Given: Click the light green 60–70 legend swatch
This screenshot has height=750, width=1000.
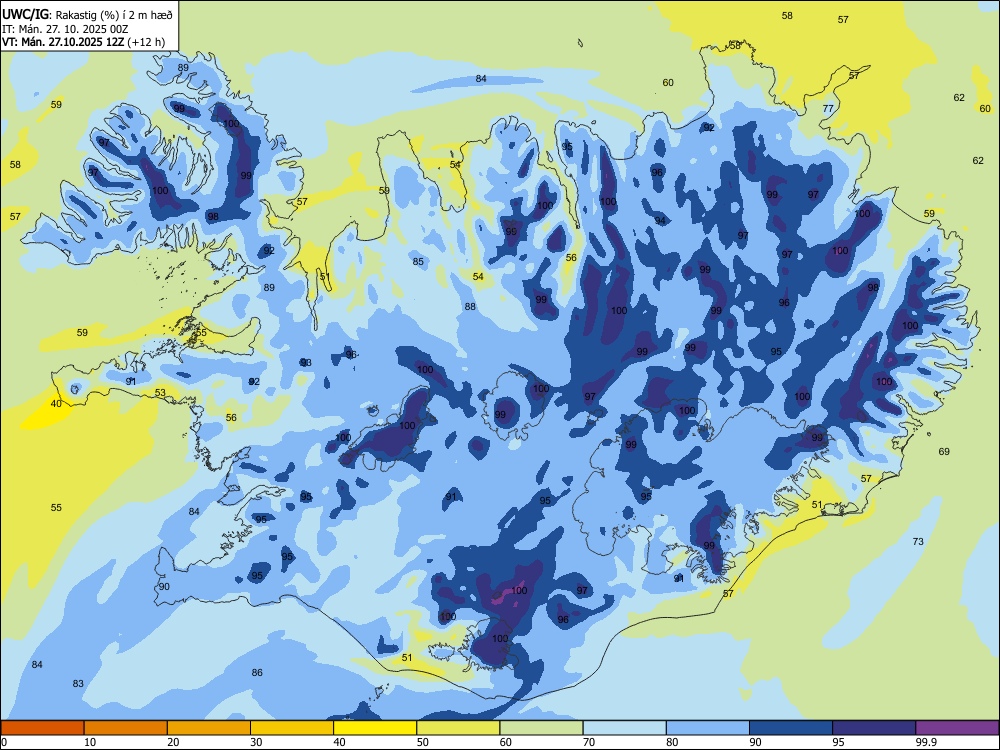Looking at the screenshot, I should 541,728.
